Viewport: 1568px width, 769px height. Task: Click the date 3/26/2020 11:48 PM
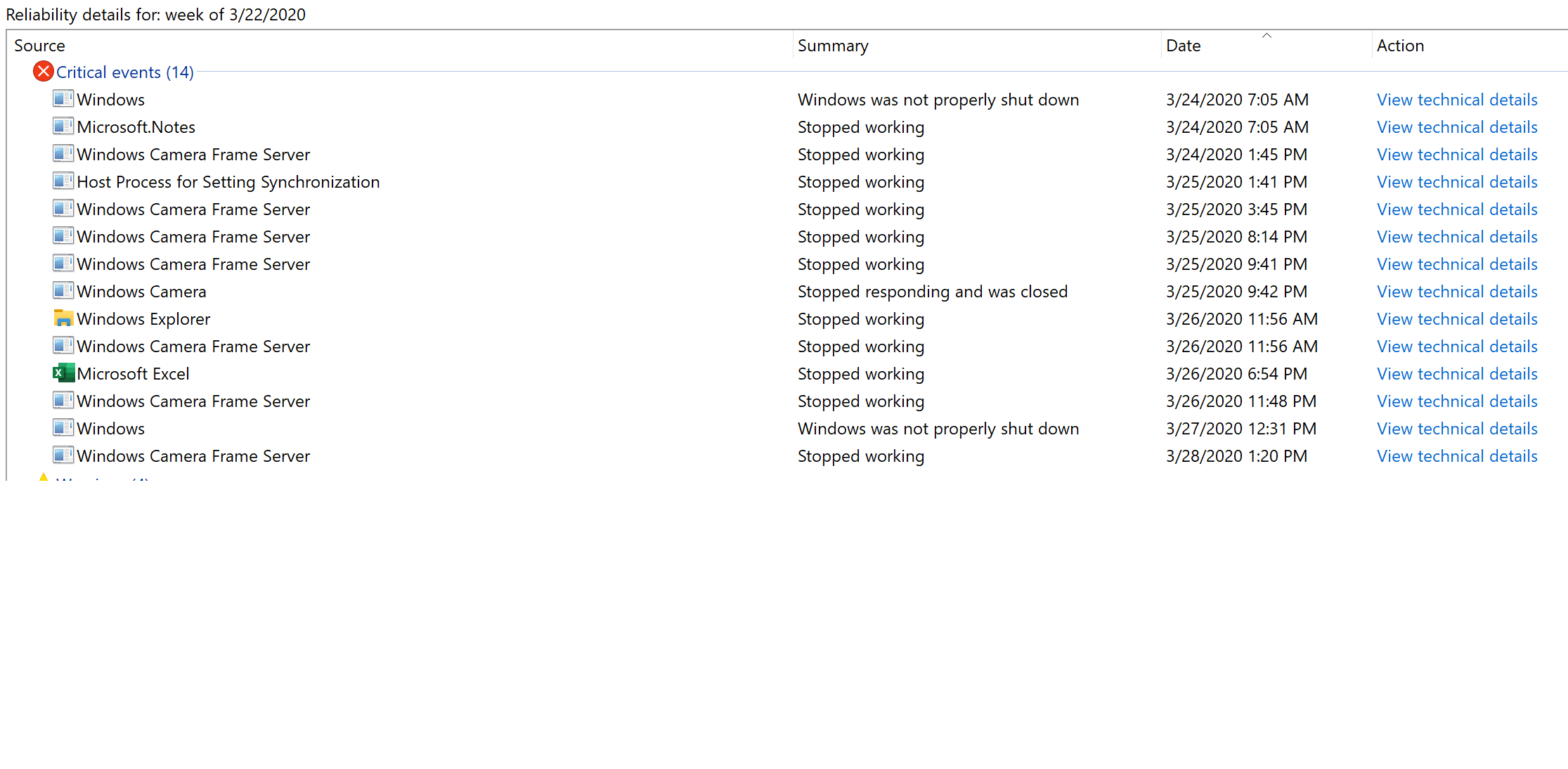pos(1241,401)
